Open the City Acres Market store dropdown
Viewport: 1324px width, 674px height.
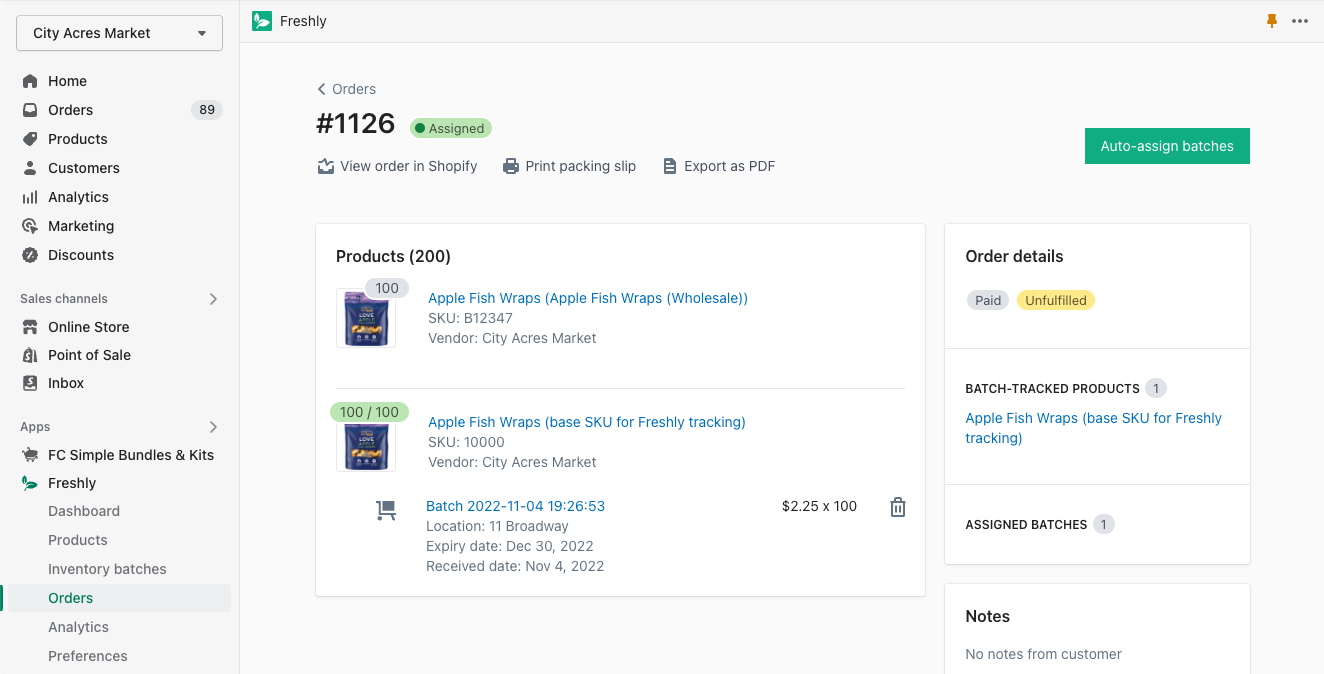[119, 33]
